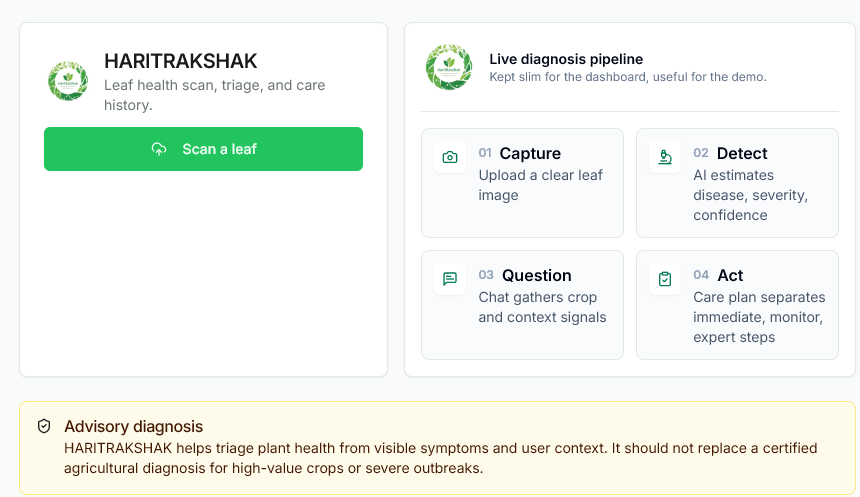860x497 pixels.
Task: Select the Detect step heading
Action: (742, 153)
